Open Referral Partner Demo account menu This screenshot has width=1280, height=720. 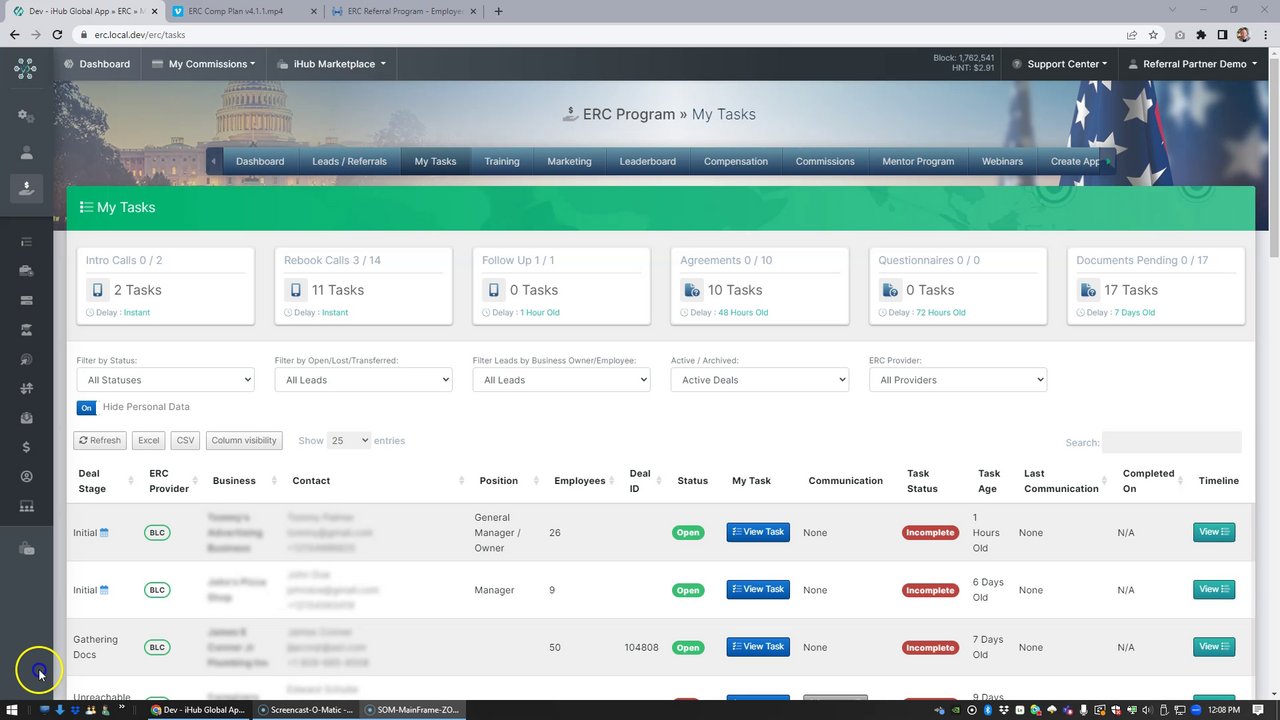pos(1194,64)
